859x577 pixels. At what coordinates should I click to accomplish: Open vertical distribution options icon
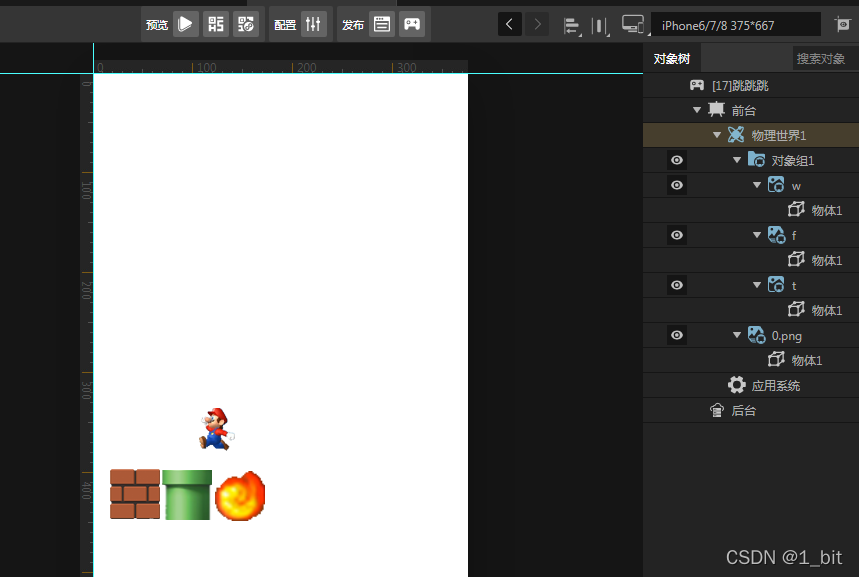click(600, 25)
